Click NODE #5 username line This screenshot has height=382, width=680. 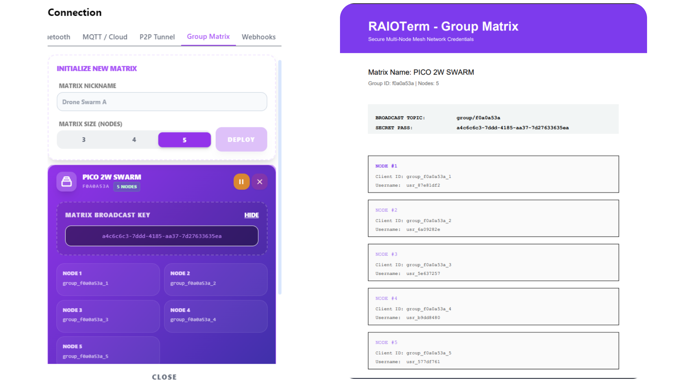408,361
